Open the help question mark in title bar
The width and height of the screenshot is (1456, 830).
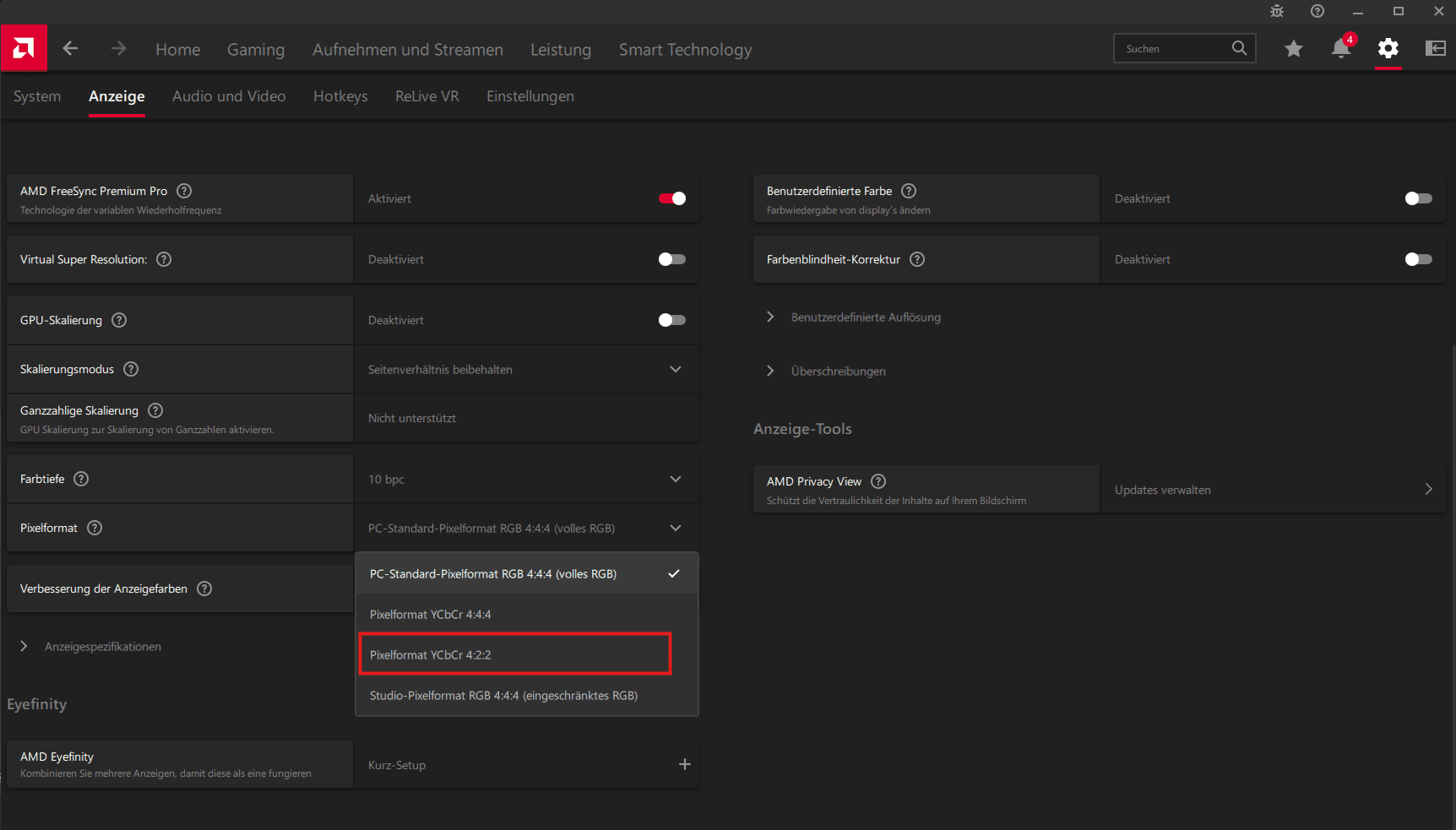click(x=1317, y=11)
